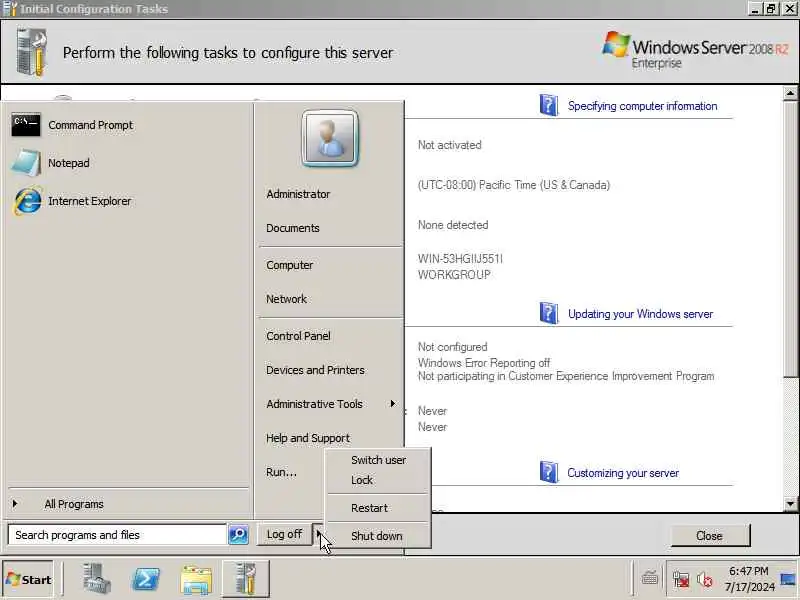Viewport: 800px width, 600px height.
Task: Click the Close button in Initial Configuration Tasks
Action: click(x=710, y=536)
